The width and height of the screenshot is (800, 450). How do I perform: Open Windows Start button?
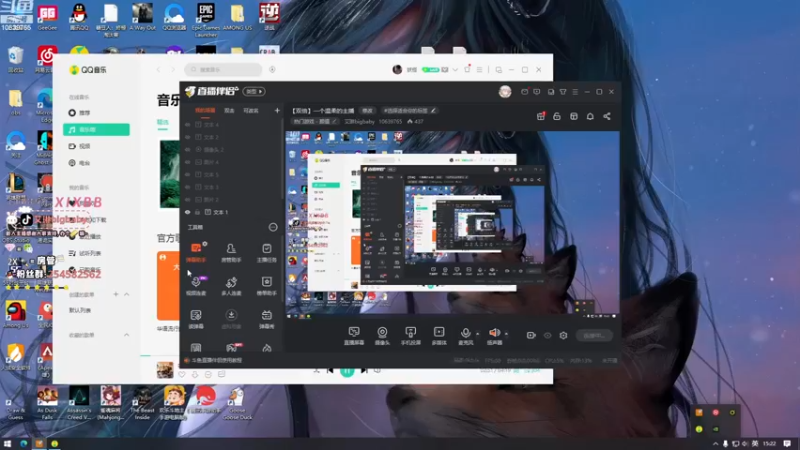[x=7, y=443]
